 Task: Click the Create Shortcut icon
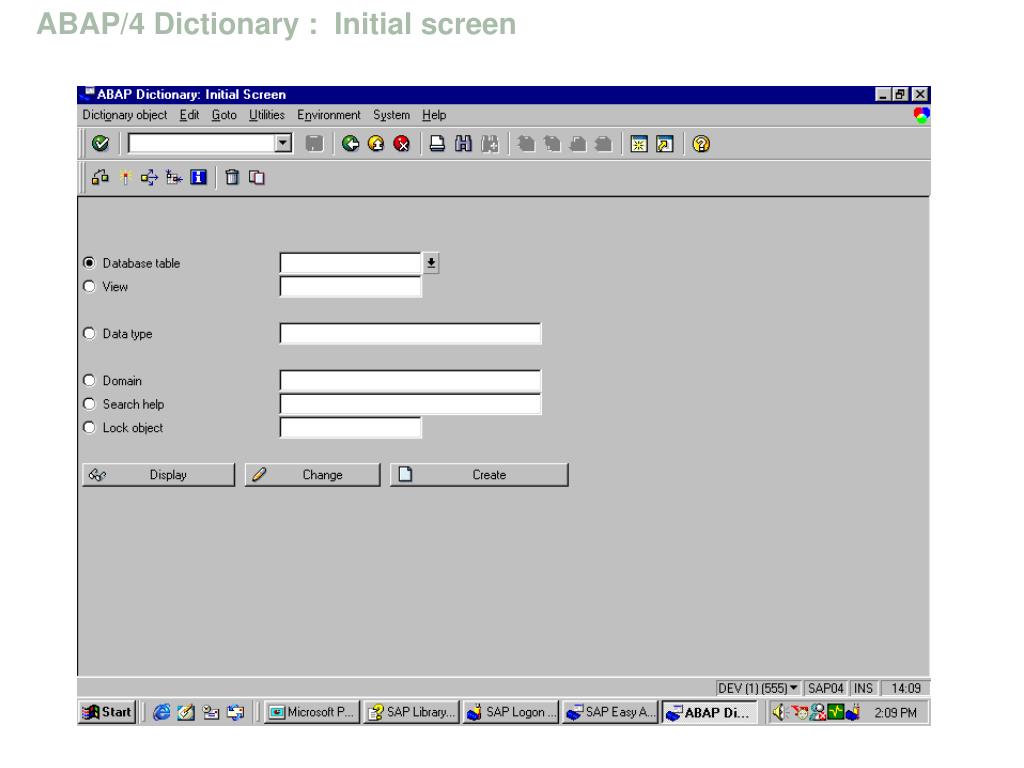(665, 143)
